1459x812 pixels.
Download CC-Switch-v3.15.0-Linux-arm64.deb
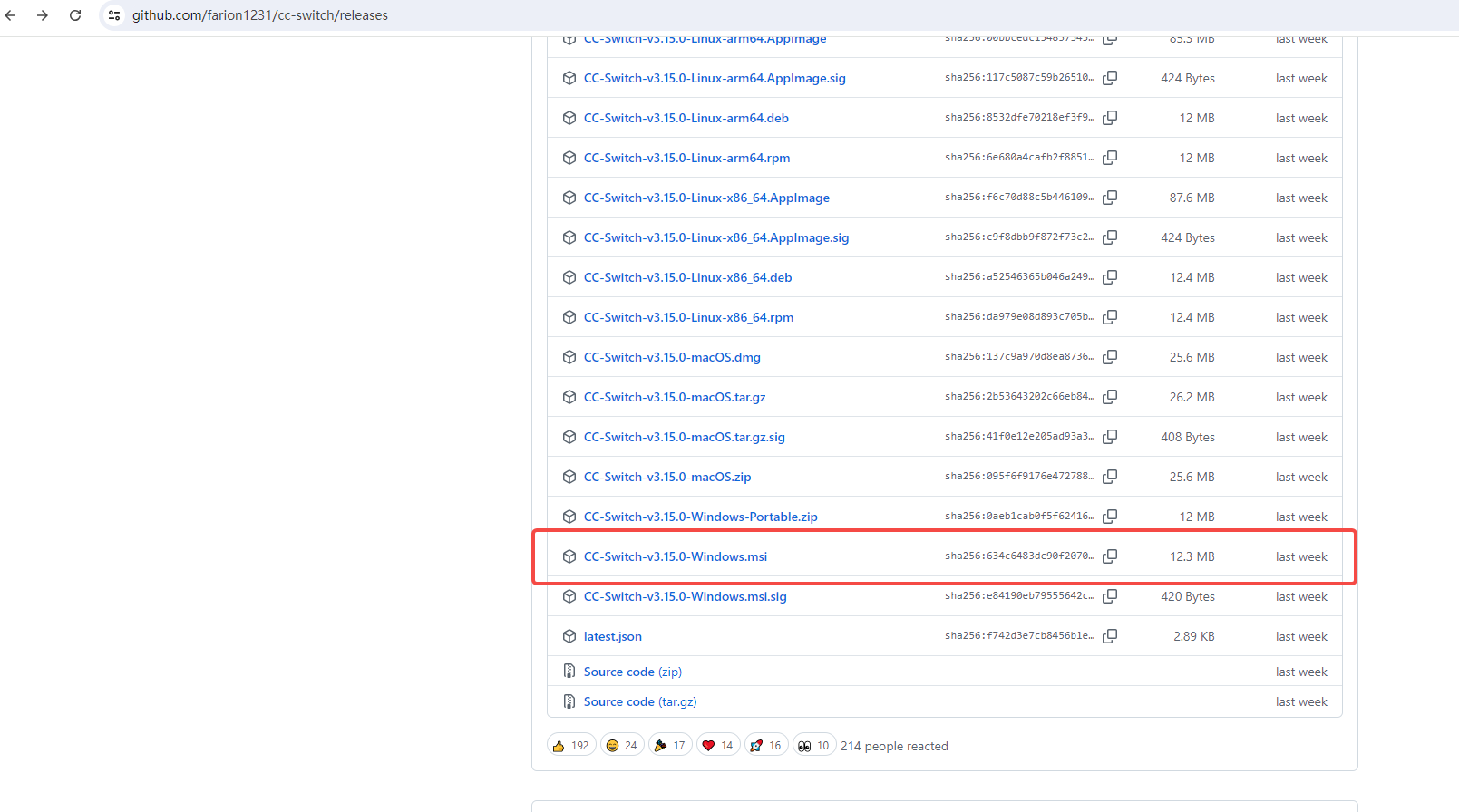[x=686, y=118]
